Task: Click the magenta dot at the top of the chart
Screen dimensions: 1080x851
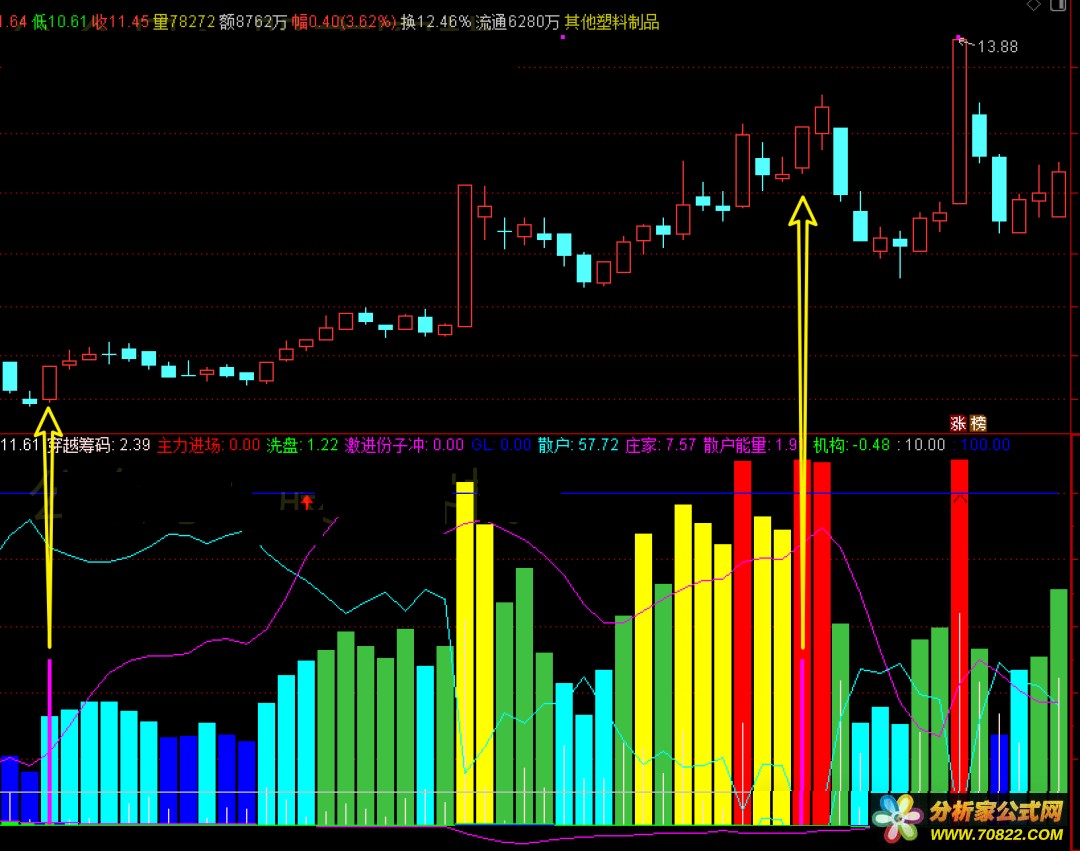Action: coord(563,37)
